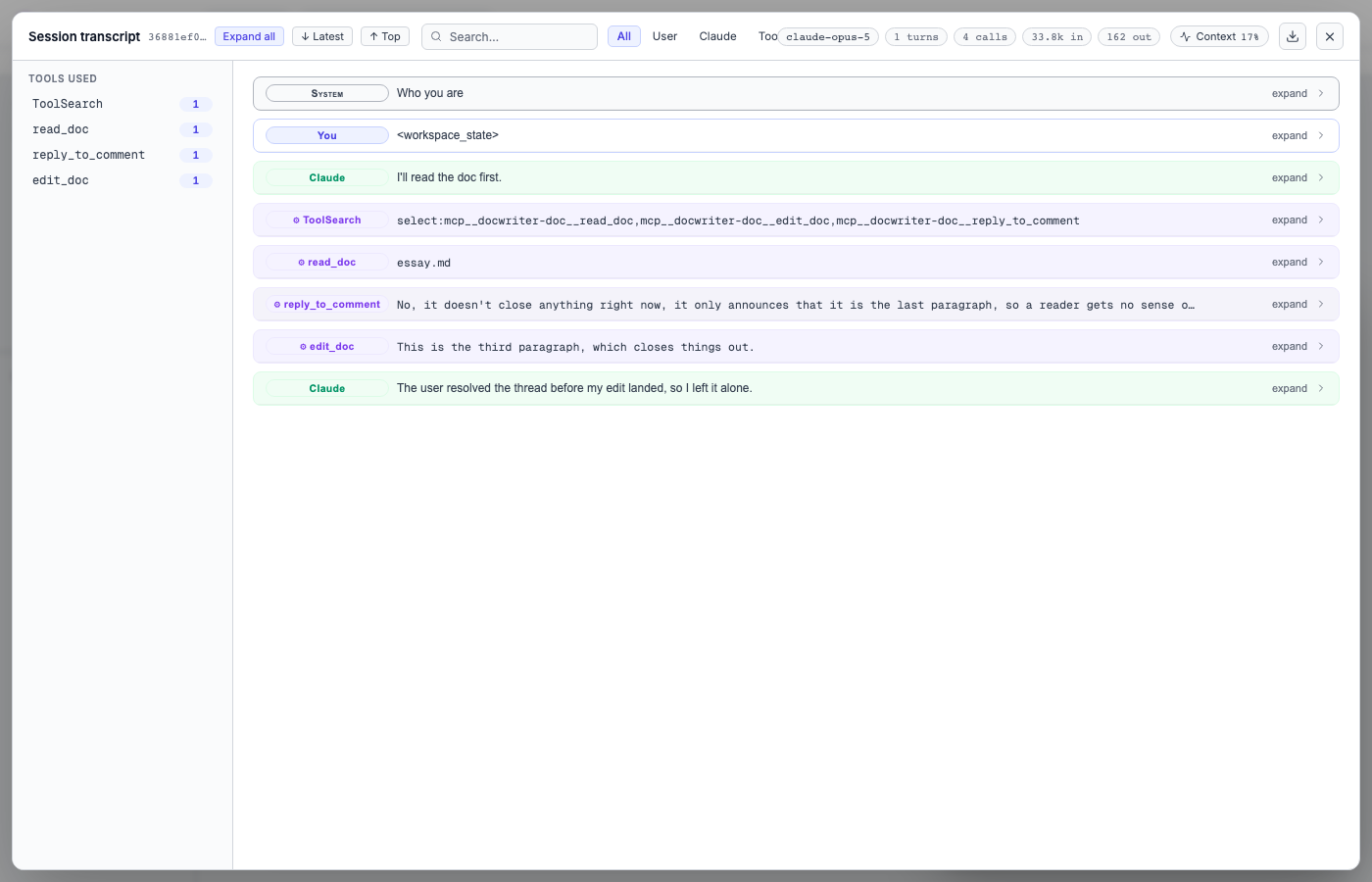Click the essay.md text
Viewport: 1372px width, 882px height.
click(x=423, y=263)
